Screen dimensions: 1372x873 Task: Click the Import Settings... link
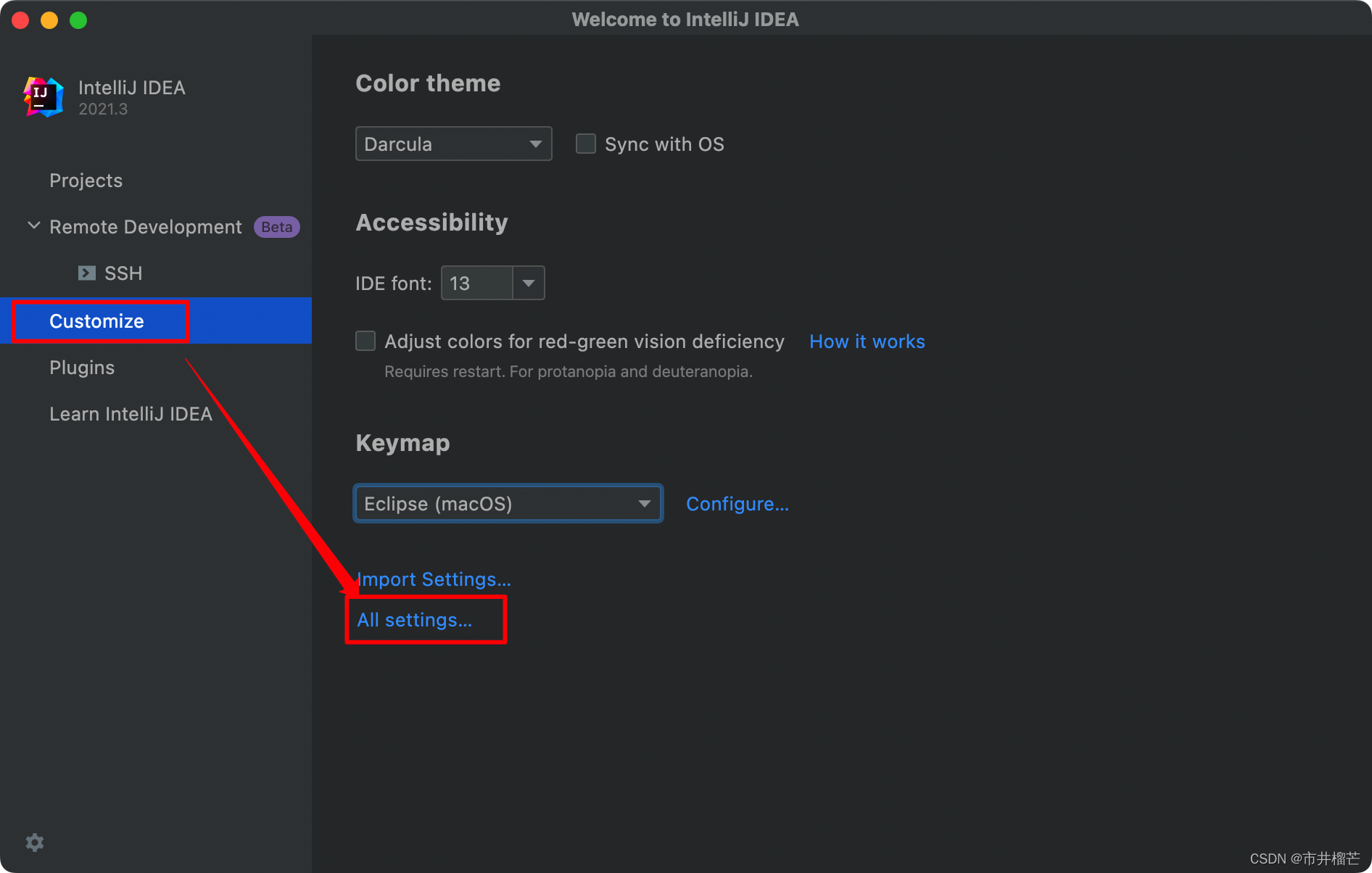[434, 579]
